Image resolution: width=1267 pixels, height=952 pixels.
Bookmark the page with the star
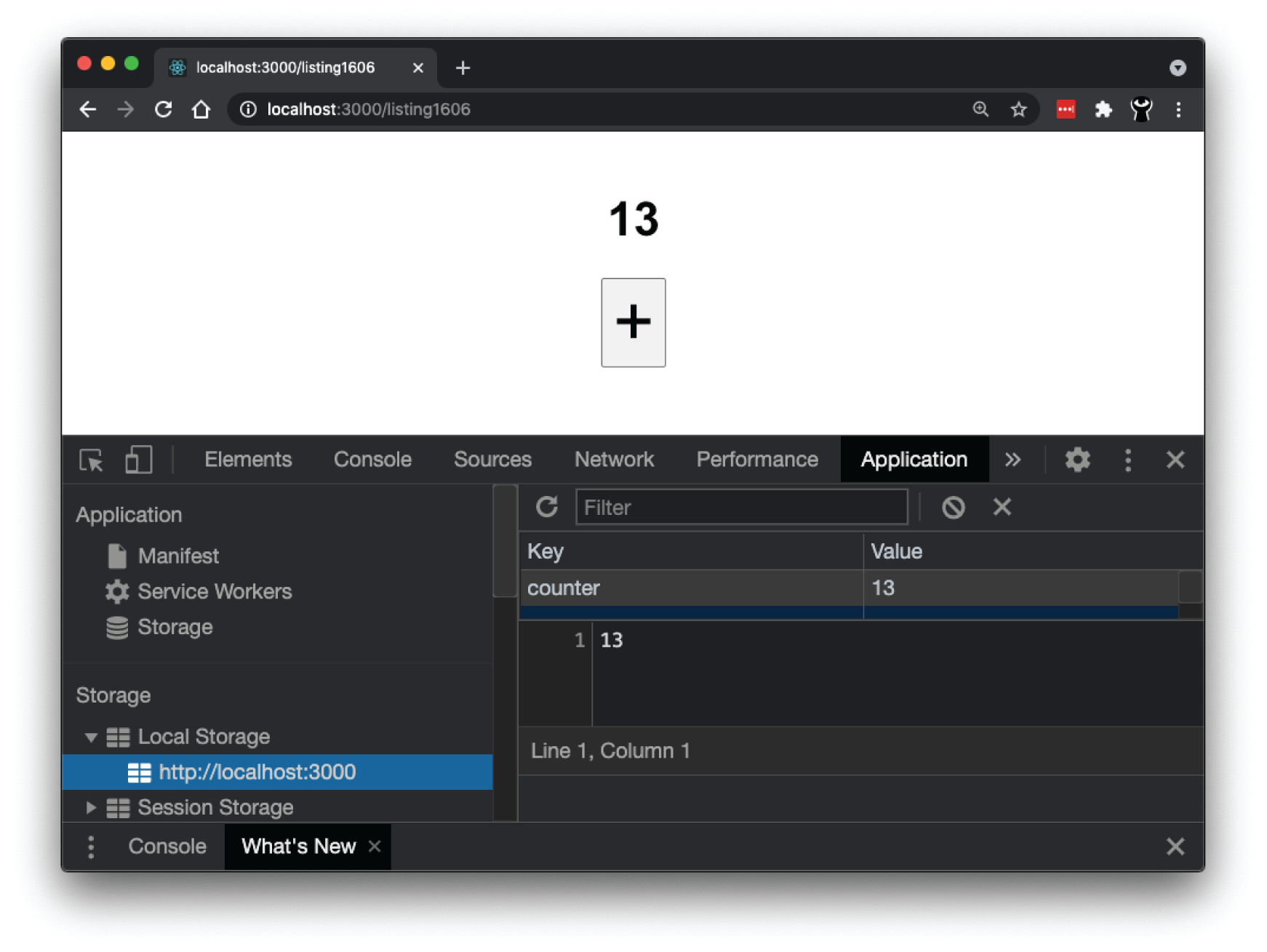1019,109
